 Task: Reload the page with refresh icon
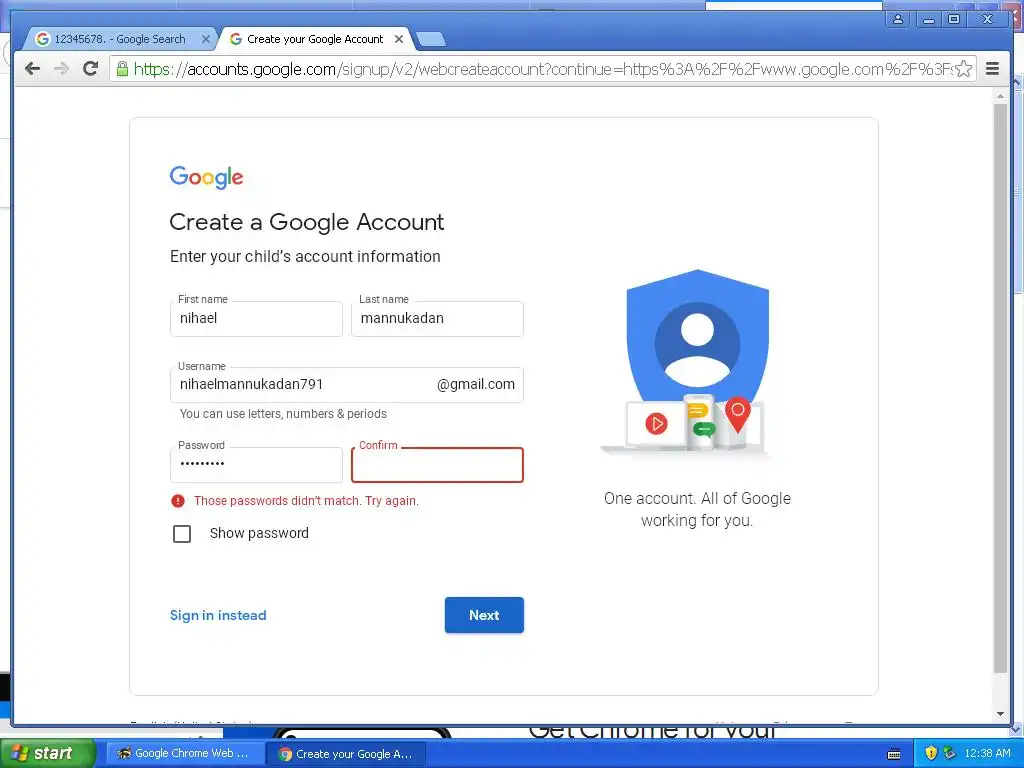pos(91,68)
